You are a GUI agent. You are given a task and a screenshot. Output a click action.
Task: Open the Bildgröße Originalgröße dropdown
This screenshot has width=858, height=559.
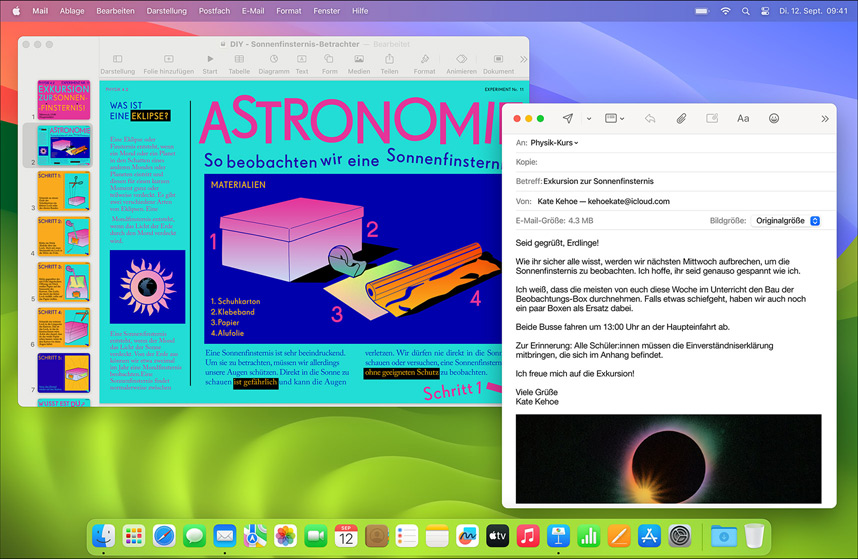point(787,220)
